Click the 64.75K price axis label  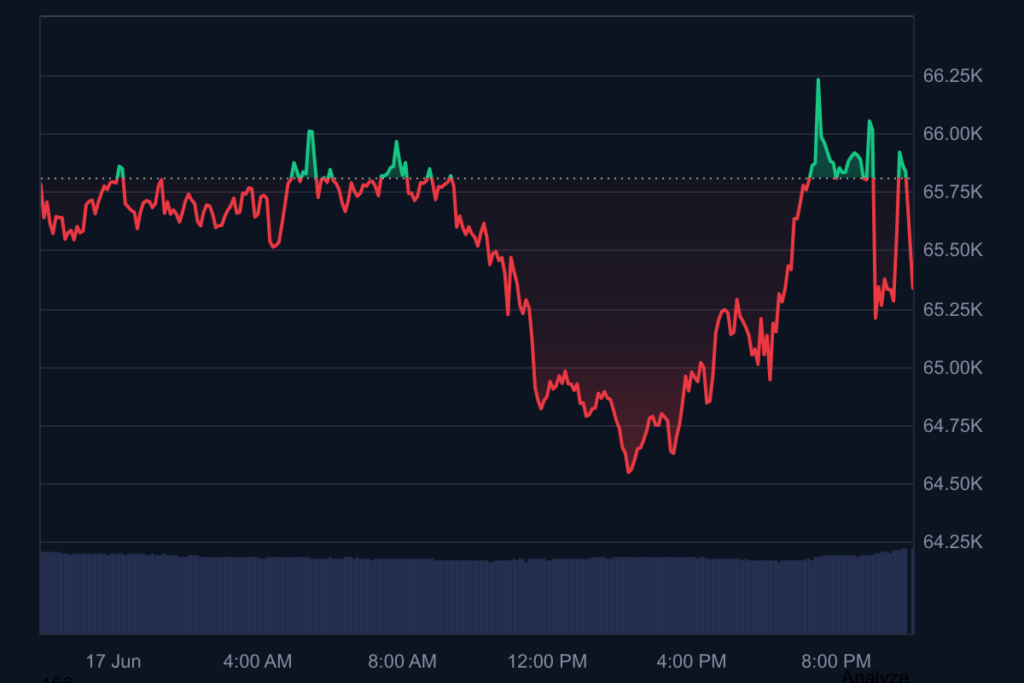[952, 426]
